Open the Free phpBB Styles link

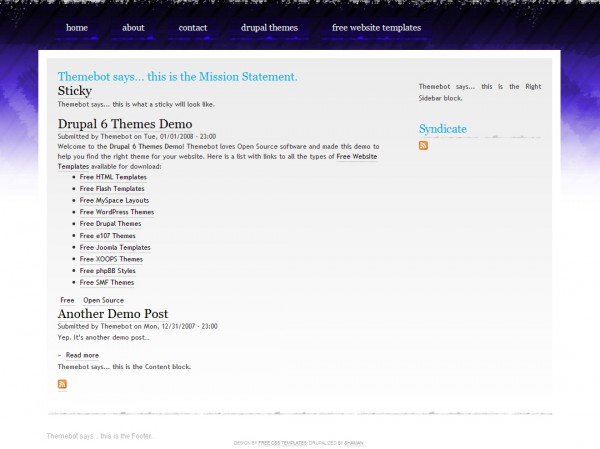pos(108,271)
